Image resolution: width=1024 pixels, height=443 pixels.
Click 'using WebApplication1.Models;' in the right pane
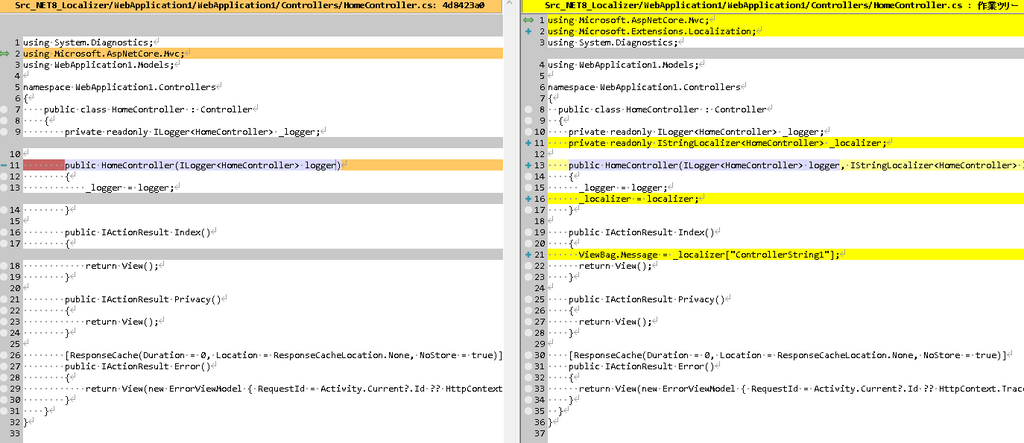623,65
